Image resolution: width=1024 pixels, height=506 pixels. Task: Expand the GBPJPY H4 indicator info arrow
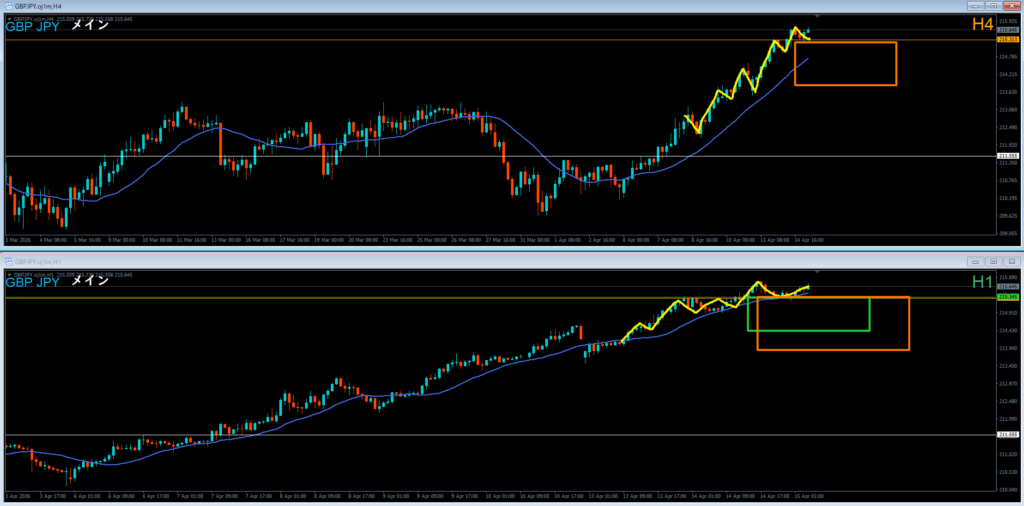[x=9, y=18]
